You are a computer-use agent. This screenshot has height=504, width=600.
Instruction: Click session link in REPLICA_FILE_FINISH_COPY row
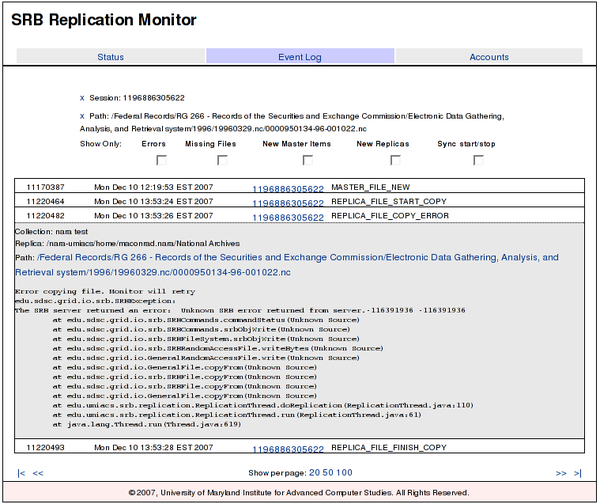click(x=287, y=449)
